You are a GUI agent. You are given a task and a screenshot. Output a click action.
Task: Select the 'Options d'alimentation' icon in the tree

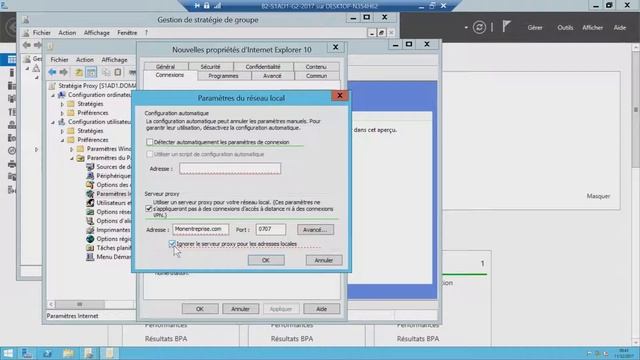coord(90,221)
